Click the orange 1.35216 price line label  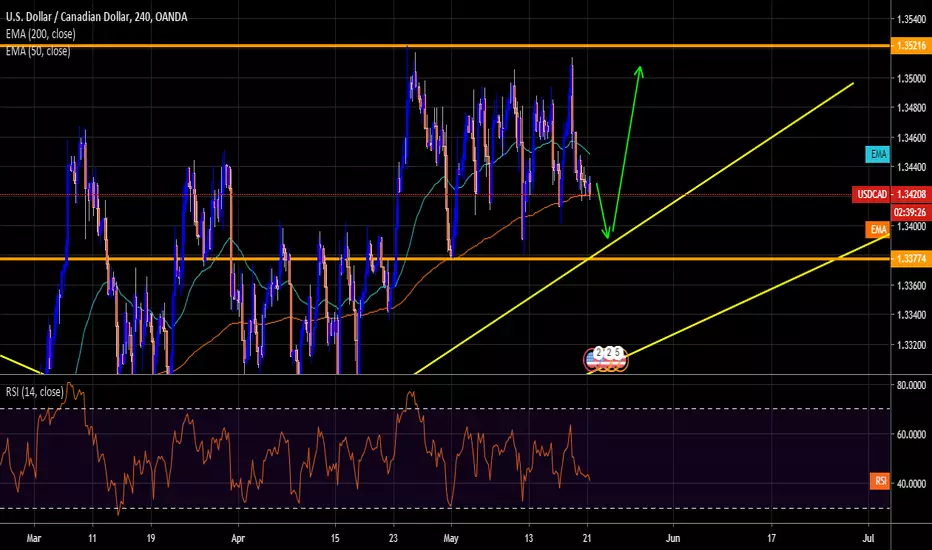click(x=911, y=45)
